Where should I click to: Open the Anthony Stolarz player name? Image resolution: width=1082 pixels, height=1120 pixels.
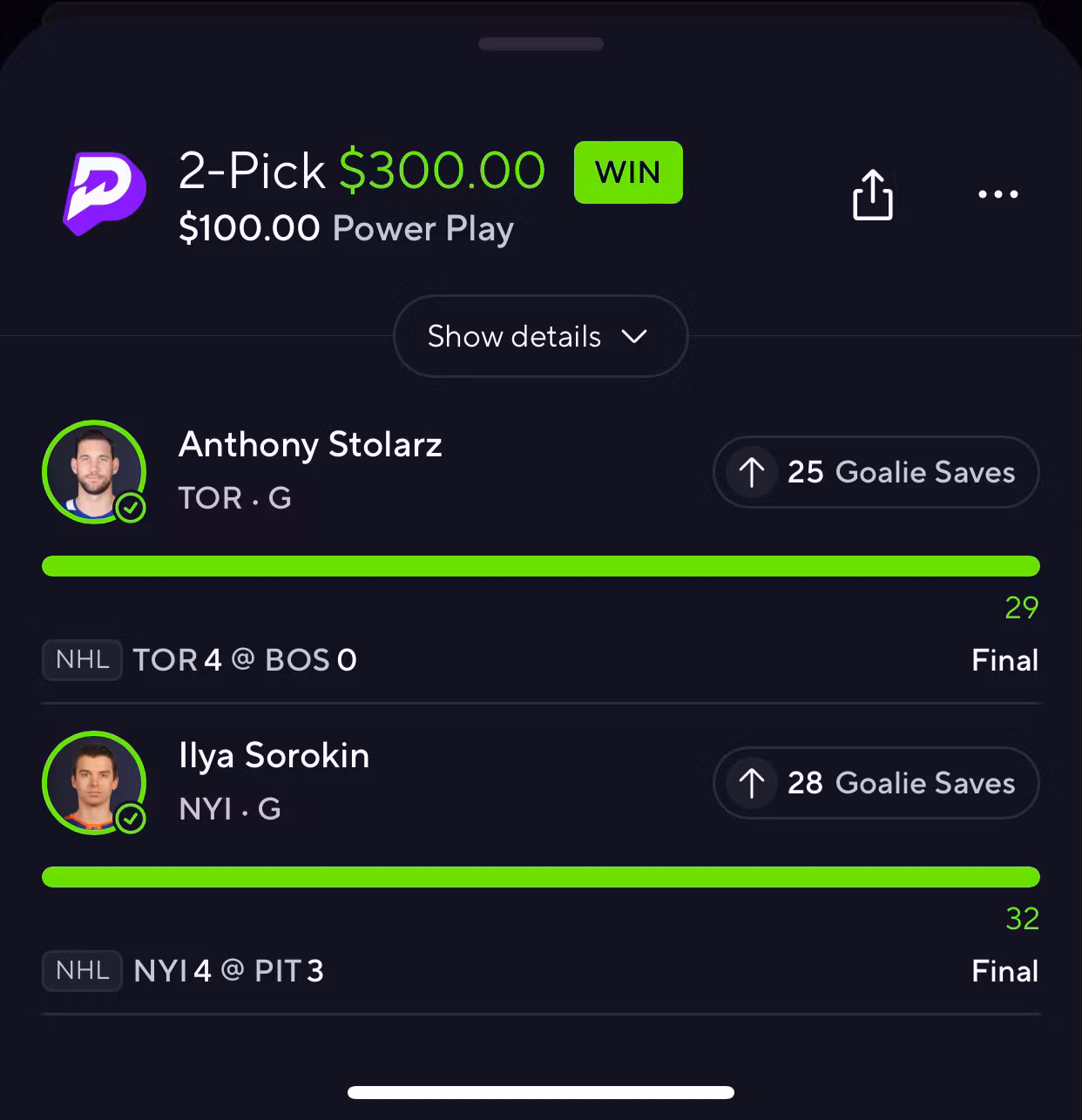point(310,445)
